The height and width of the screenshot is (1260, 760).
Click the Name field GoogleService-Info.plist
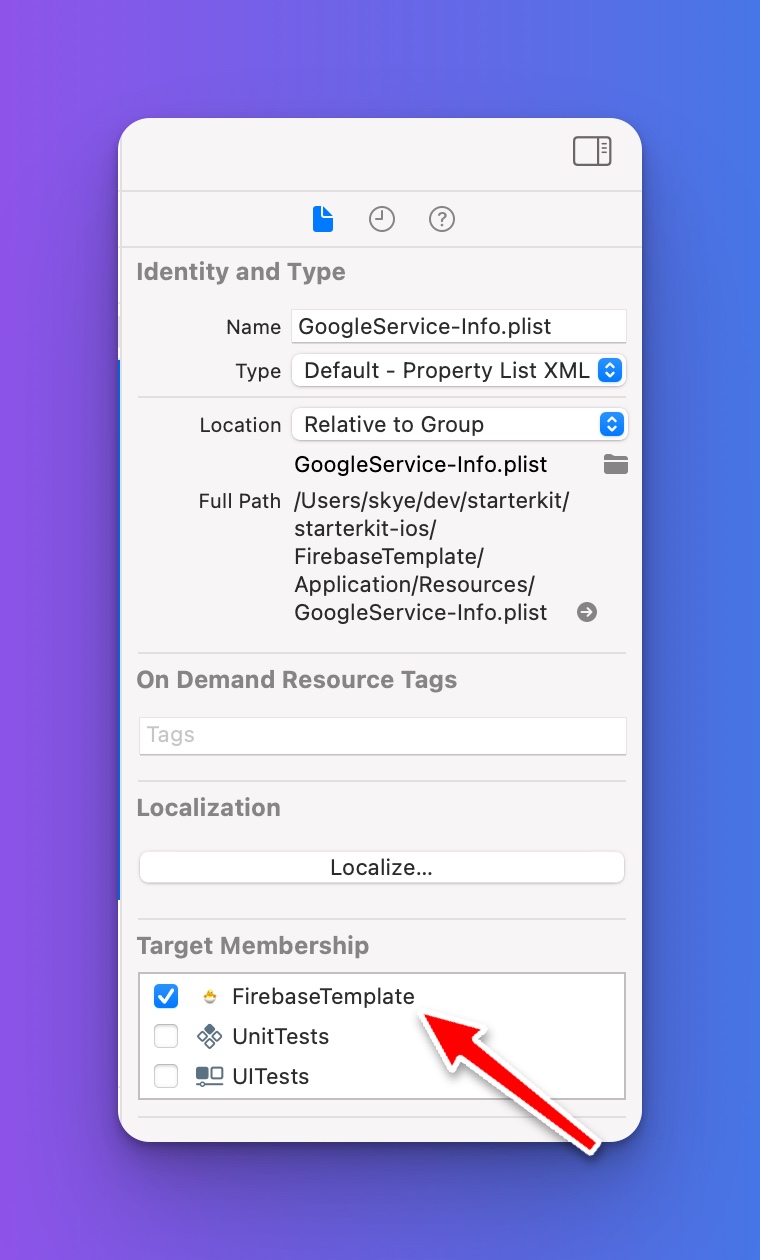tap(459, 327)
